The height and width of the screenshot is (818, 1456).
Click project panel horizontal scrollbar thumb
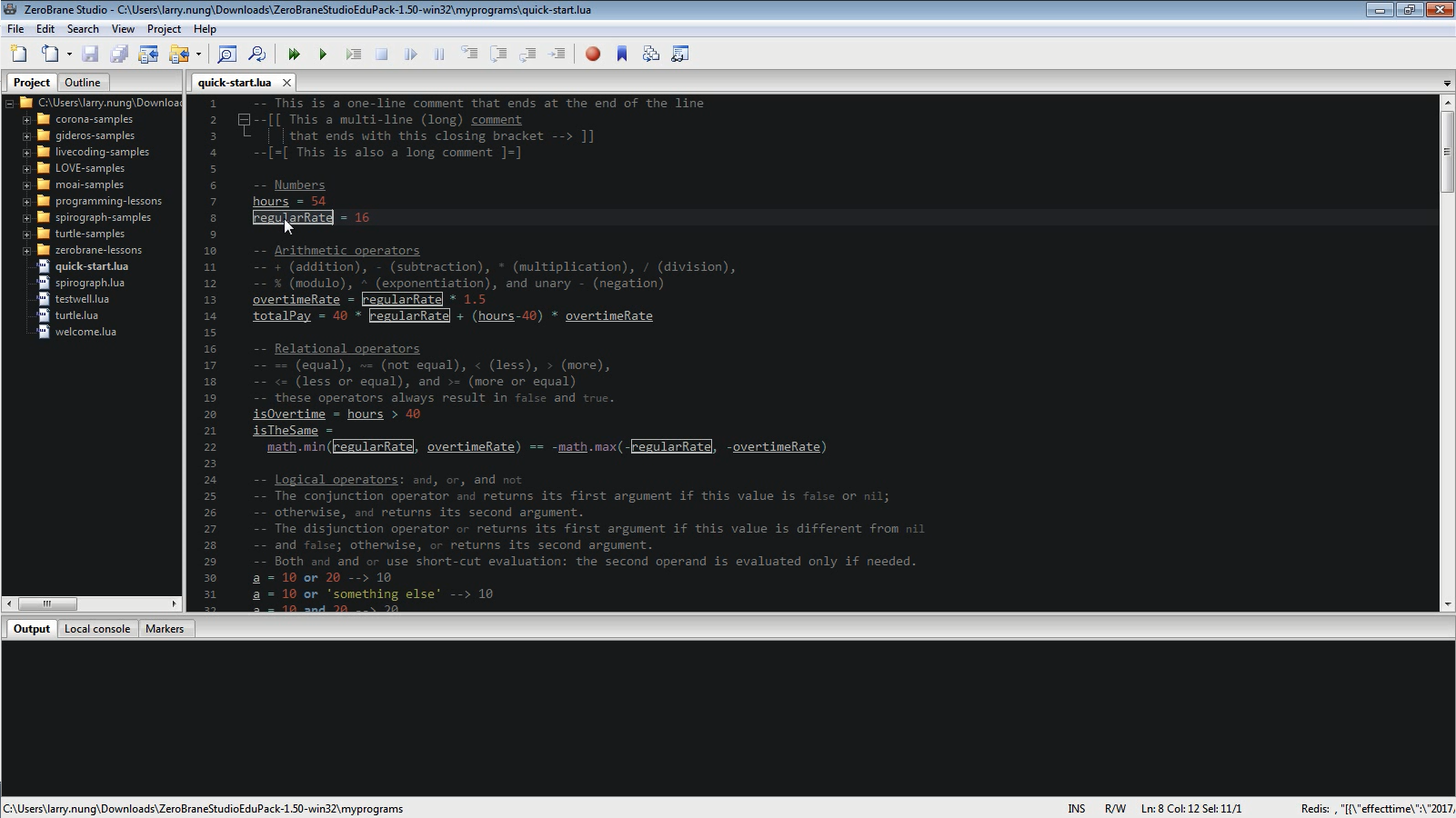pyautogui.click(x=47, y=604)
